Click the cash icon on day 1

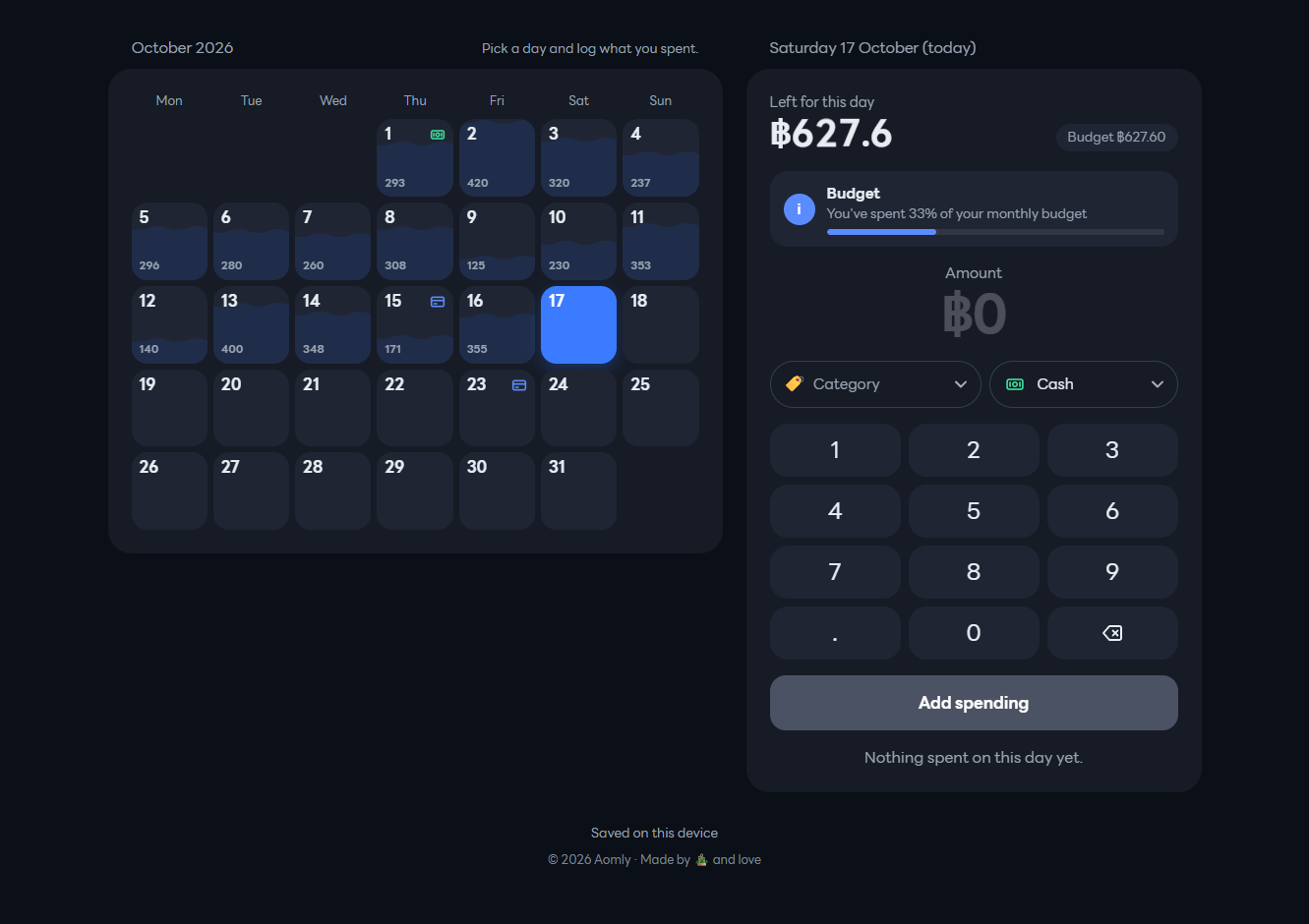pos(438,134)
